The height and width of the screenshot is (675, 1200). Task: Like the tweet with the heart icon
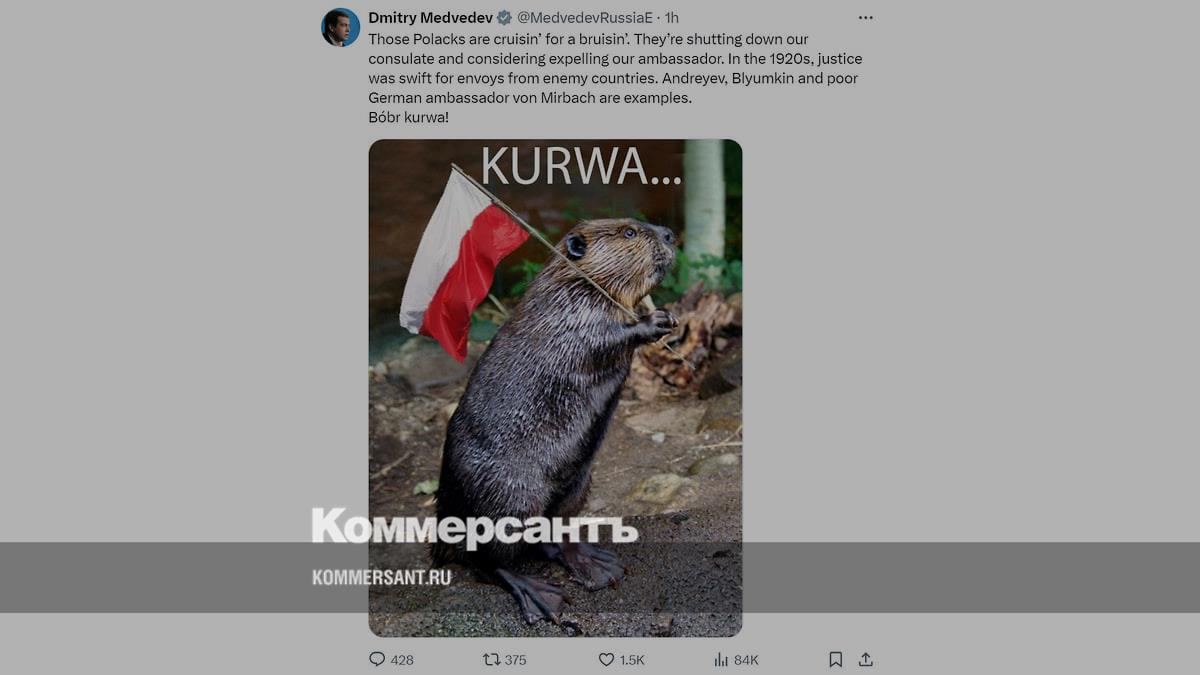click(606, 659)
